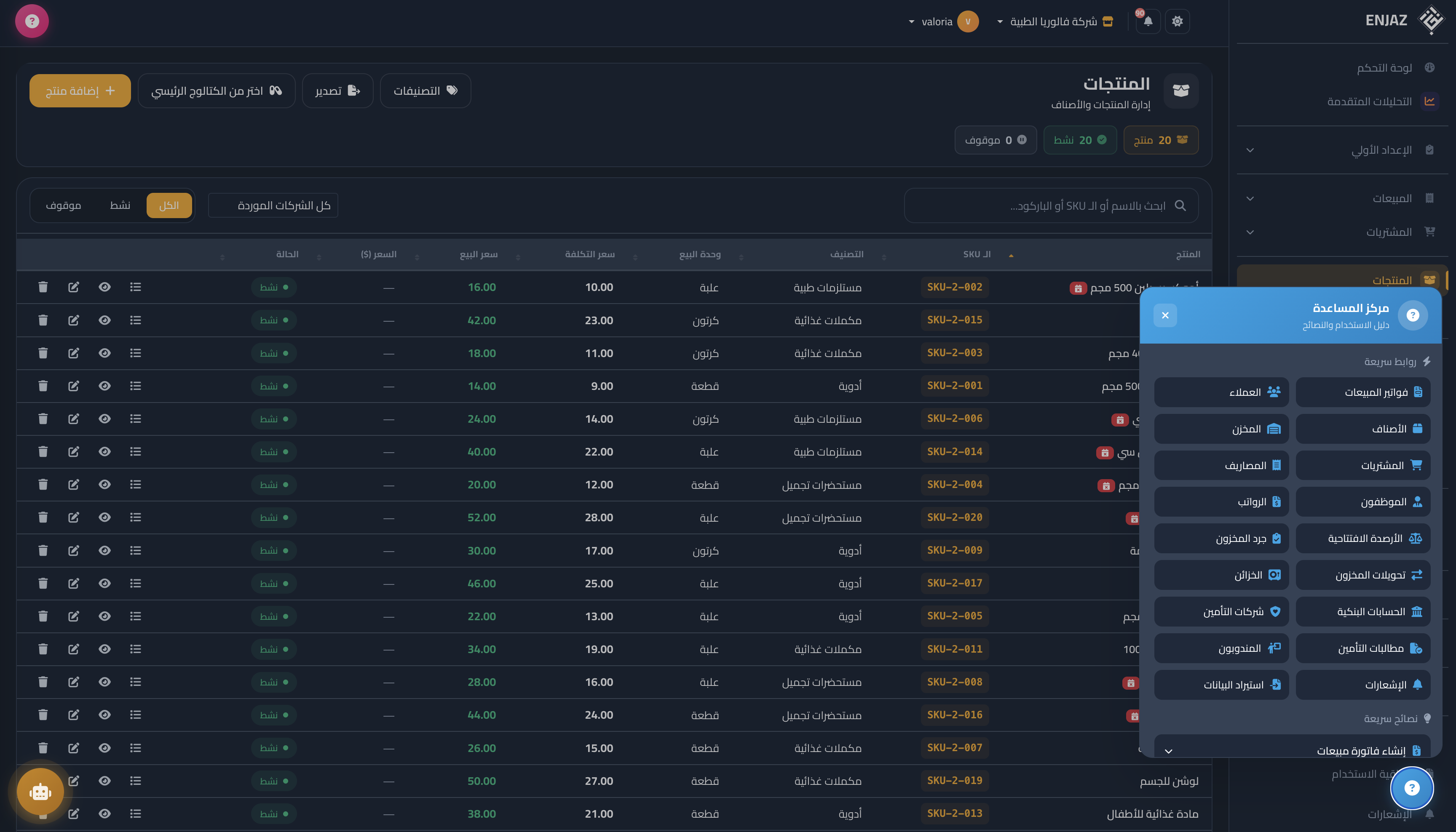This screenshot has height=832, width=1456.
Task: Open التصنيفات categories button
Action: coord(426,91)
